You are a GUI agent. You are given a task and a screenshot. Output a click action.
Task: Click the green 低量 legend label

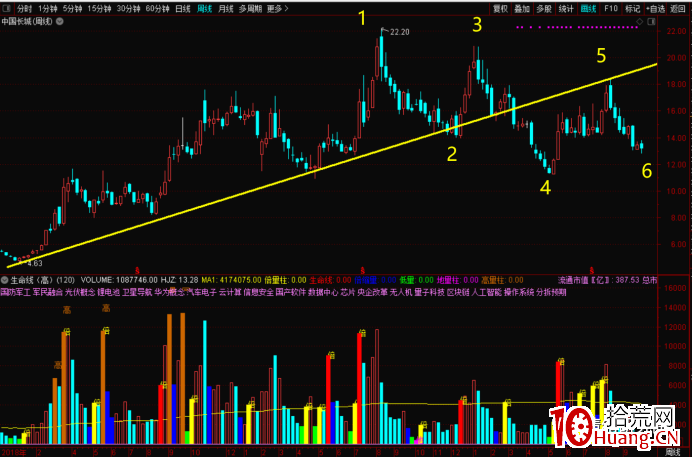tap(407, 280)
